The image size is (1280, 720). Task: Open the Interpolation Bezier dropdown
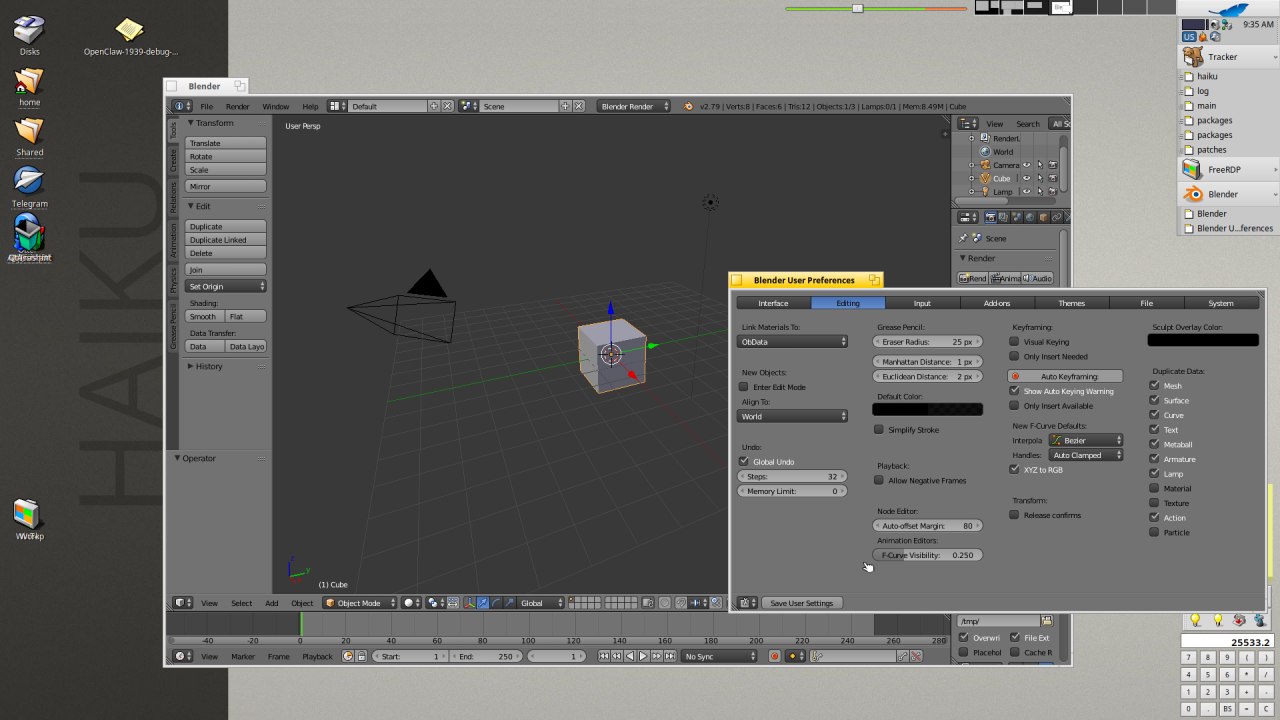pos(1085,441)
